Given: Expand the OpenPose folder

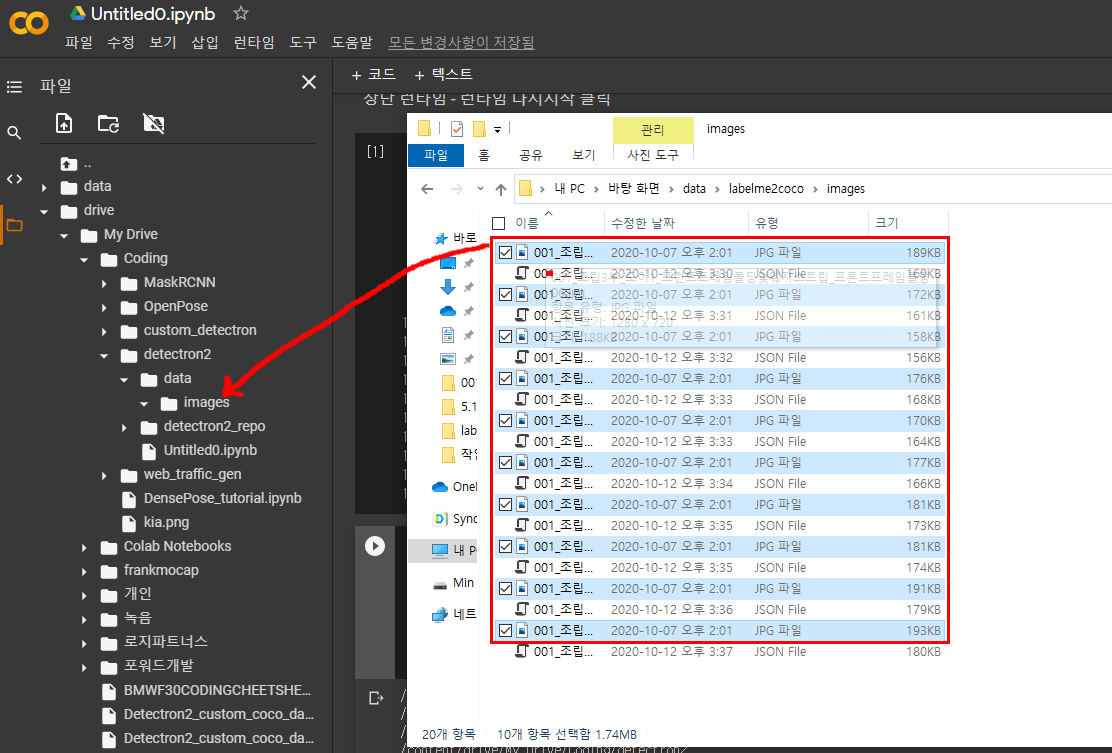Looking at the screenshot, I should [x=104, y=308].
